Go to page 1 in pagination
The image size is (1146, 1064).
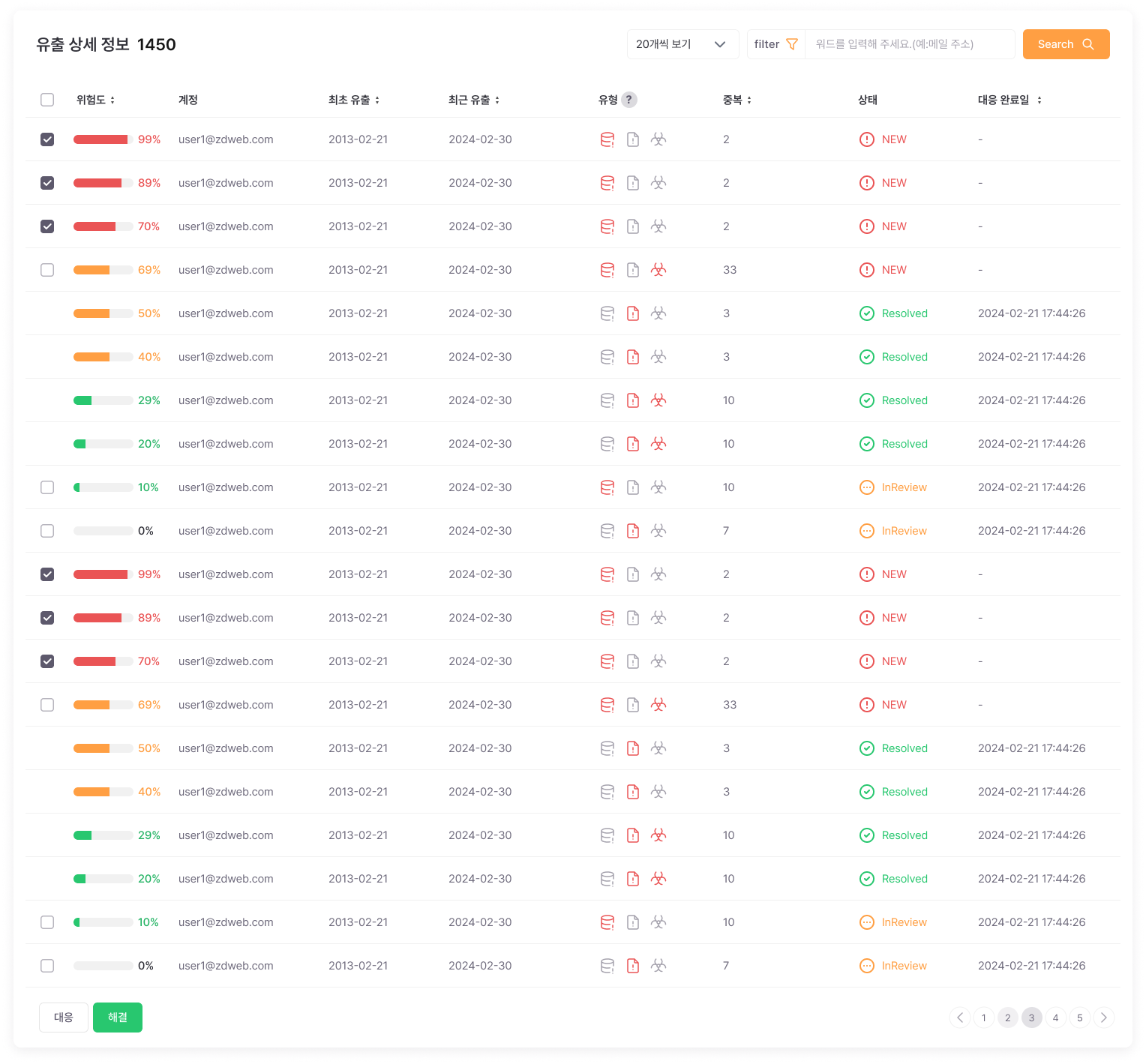point(983,1018)
